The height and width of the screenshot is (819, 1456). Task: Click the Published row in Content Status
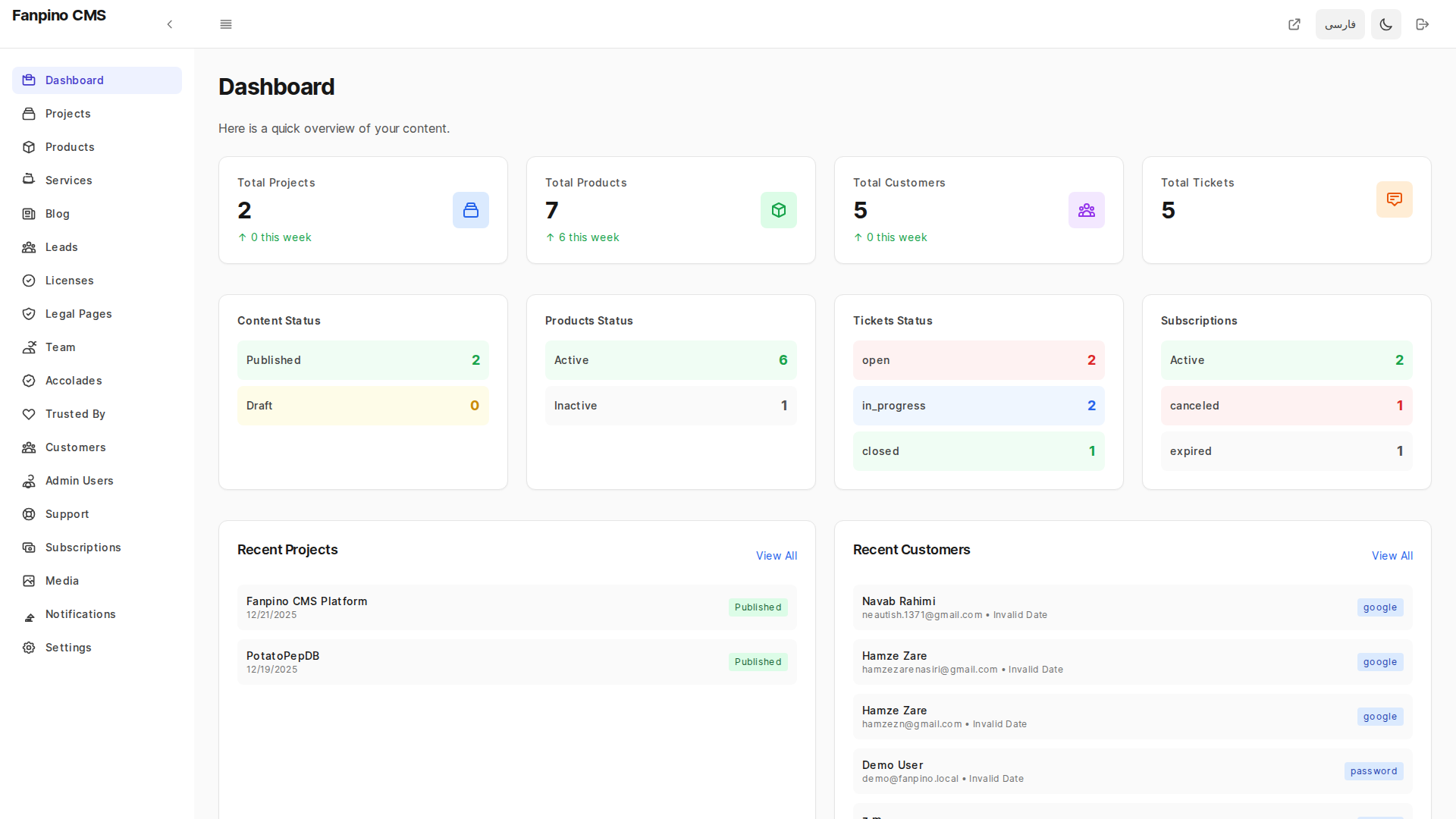tap(363, 360)
